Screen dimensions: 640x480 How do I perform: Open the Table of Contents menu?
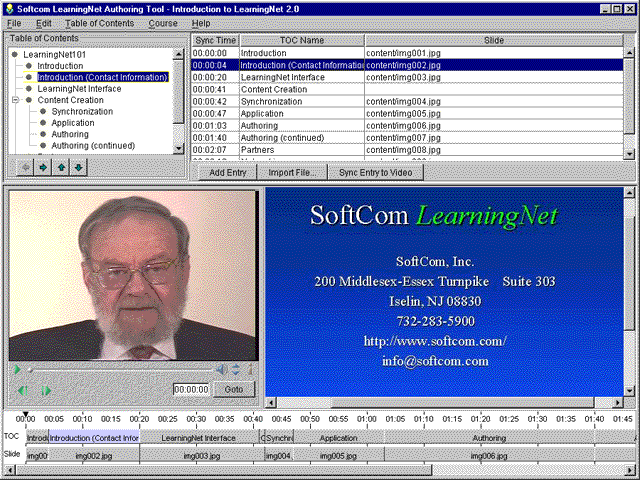[100, 23]
